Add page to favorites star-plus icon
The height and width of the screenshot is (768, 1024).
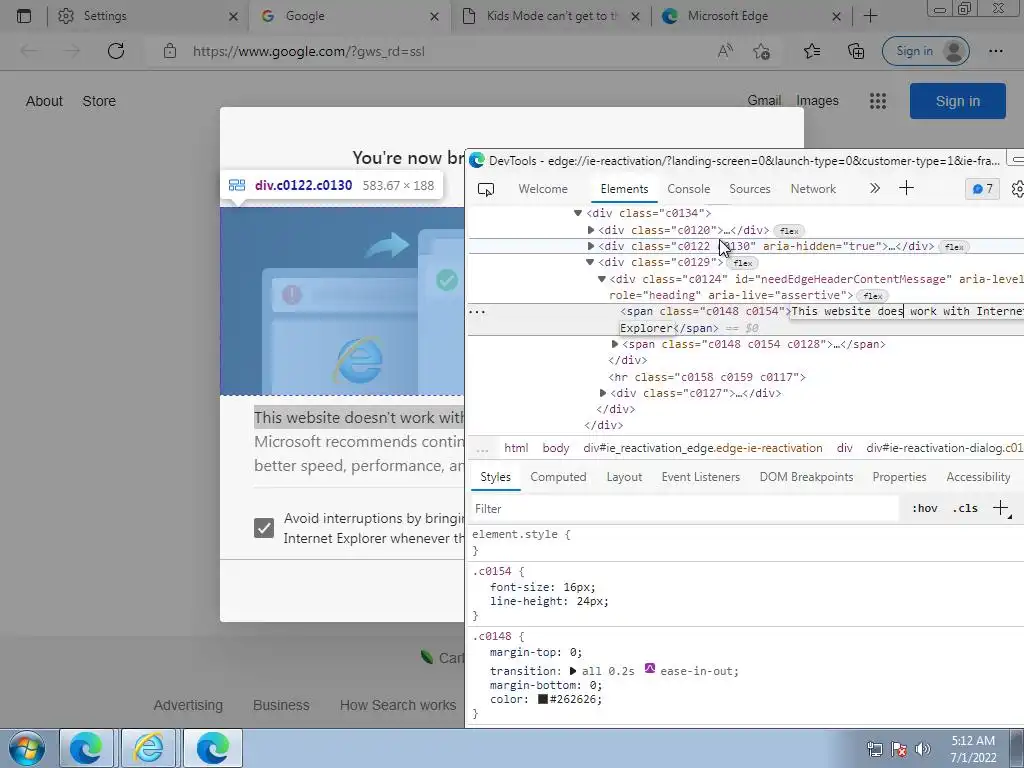point(761,51)
